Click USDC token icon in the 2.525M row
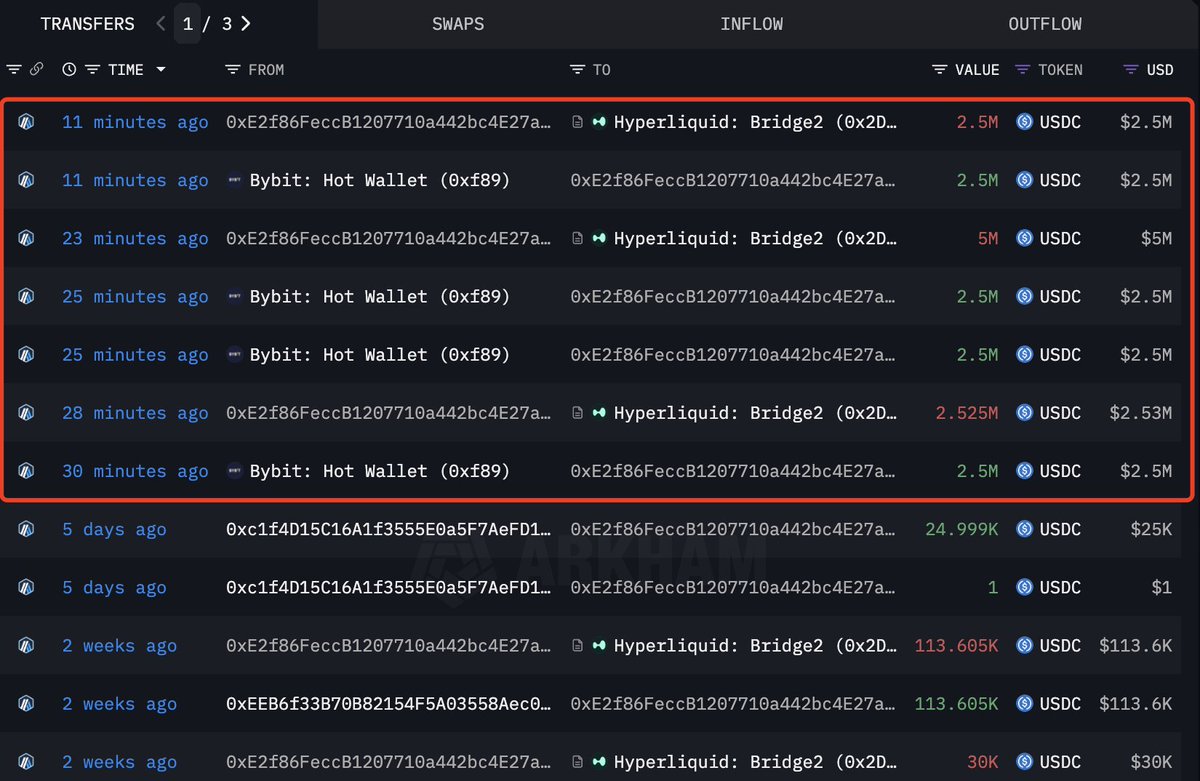Image resolution: width=1200 pixels, height=781 pixels. tap(1024, 413)
